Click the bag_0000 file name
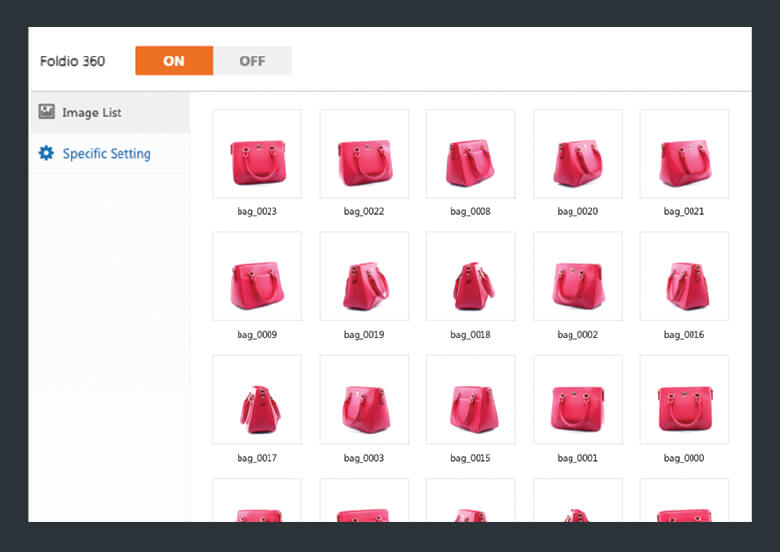This screenshot has height=552, width=780. click(x=684, y=458)
